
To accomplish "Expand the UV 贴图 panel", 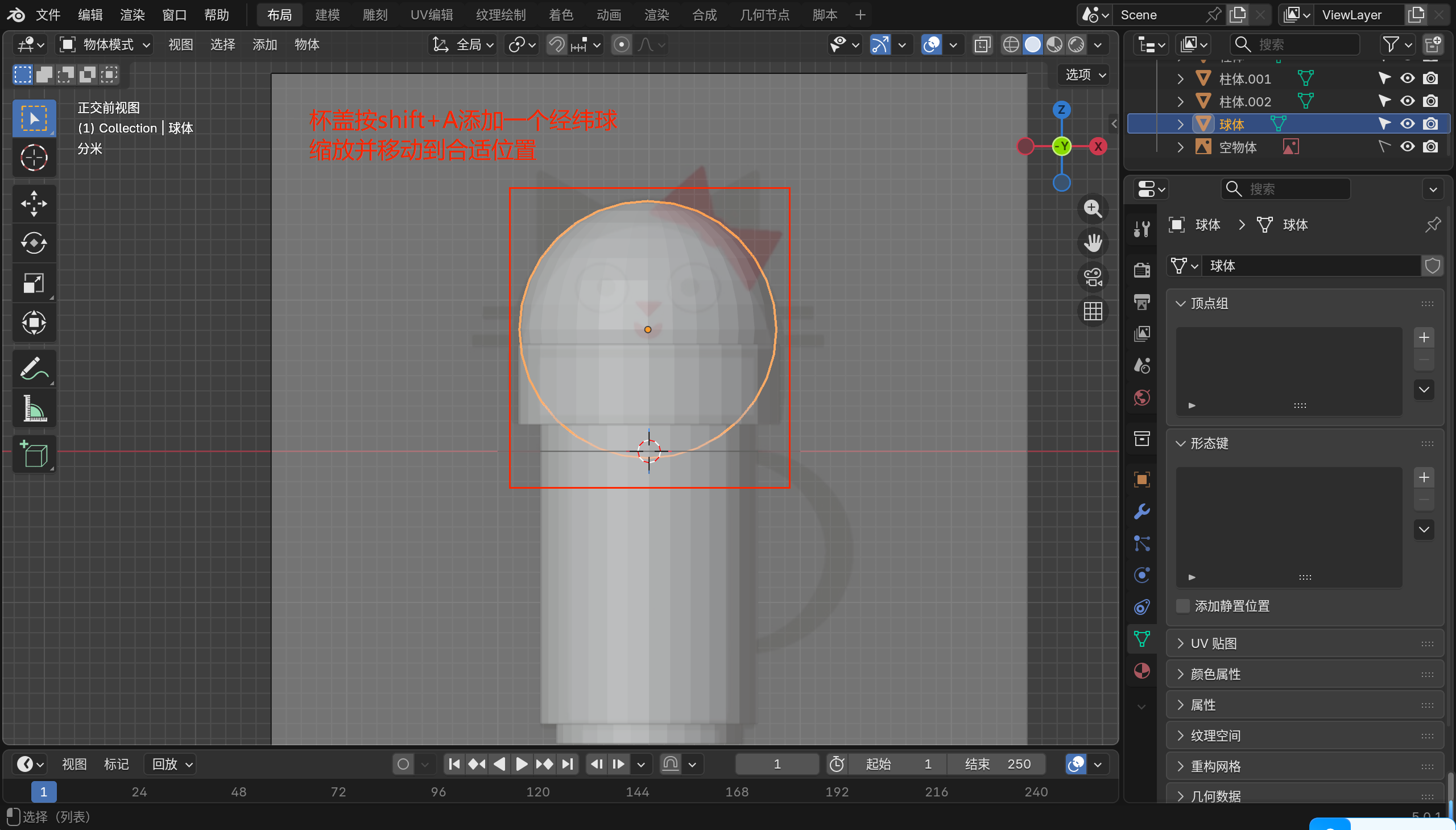I will (1214, 643).
